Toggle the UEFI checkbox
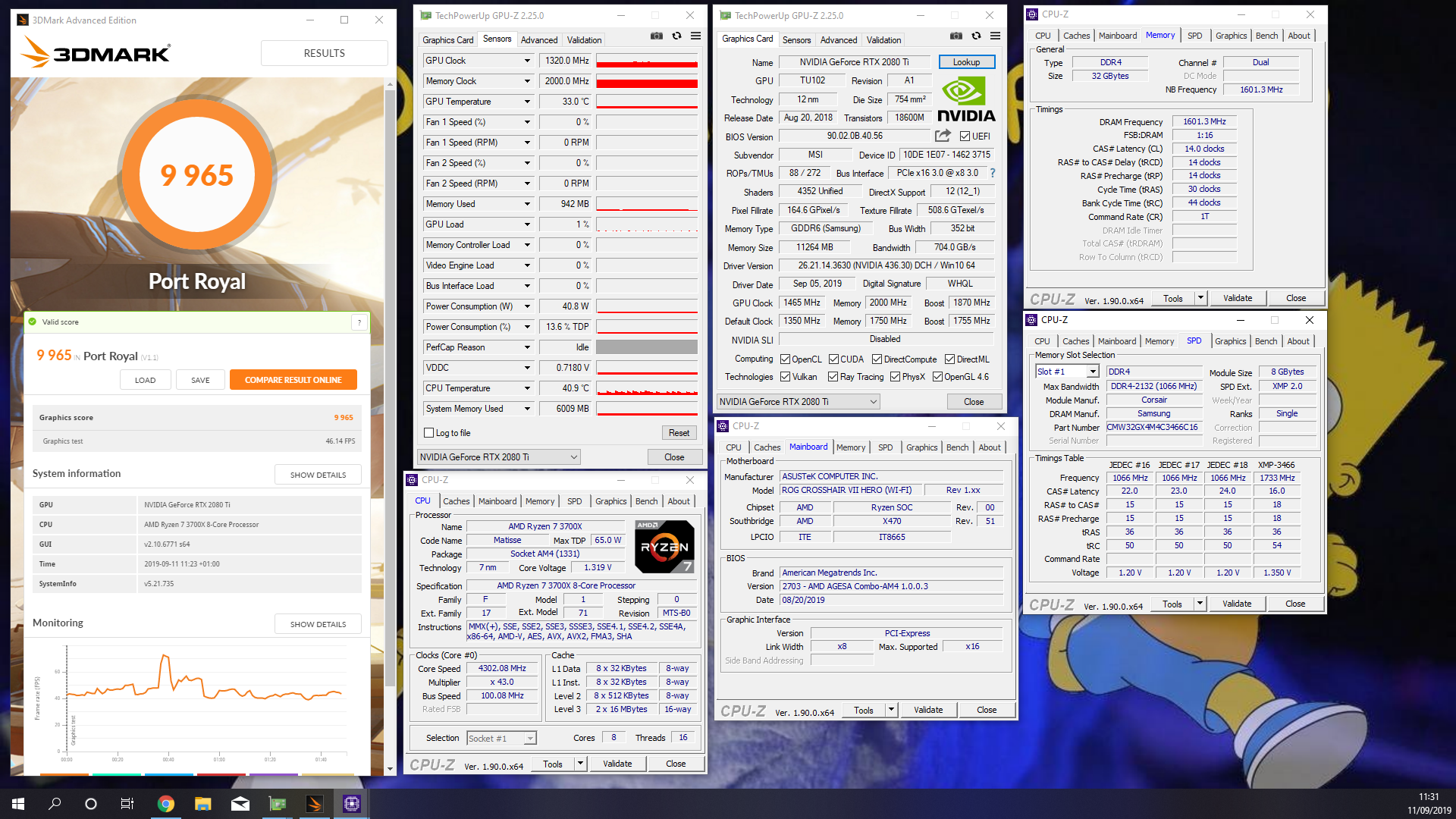 965,136
